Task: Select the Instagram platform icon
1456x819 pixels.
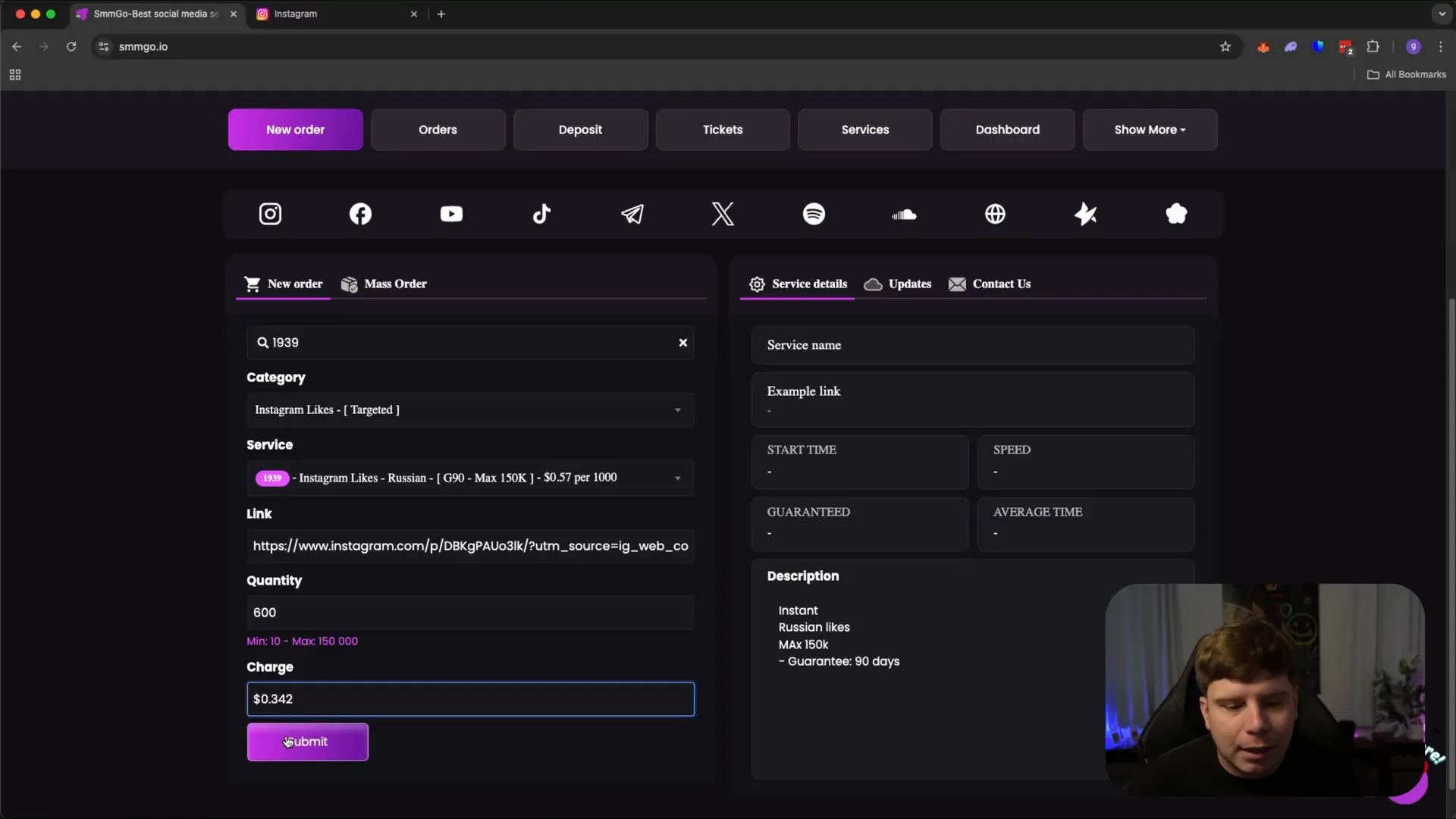Action: point(270,214)
